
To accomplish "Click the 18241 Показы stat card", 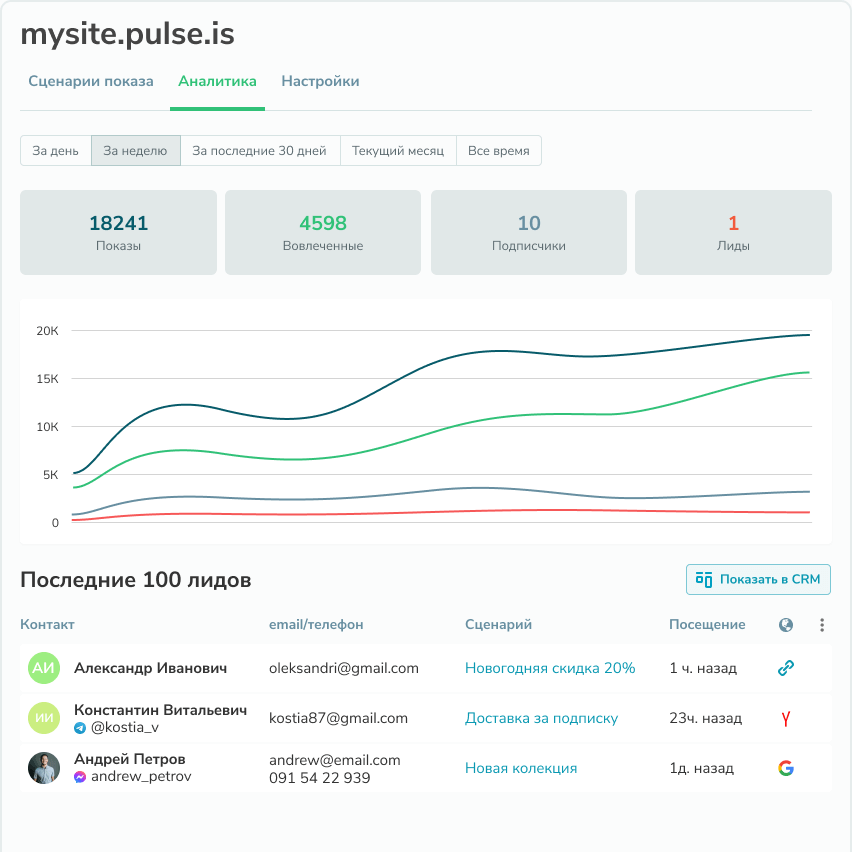I will (x=118, y=233).
